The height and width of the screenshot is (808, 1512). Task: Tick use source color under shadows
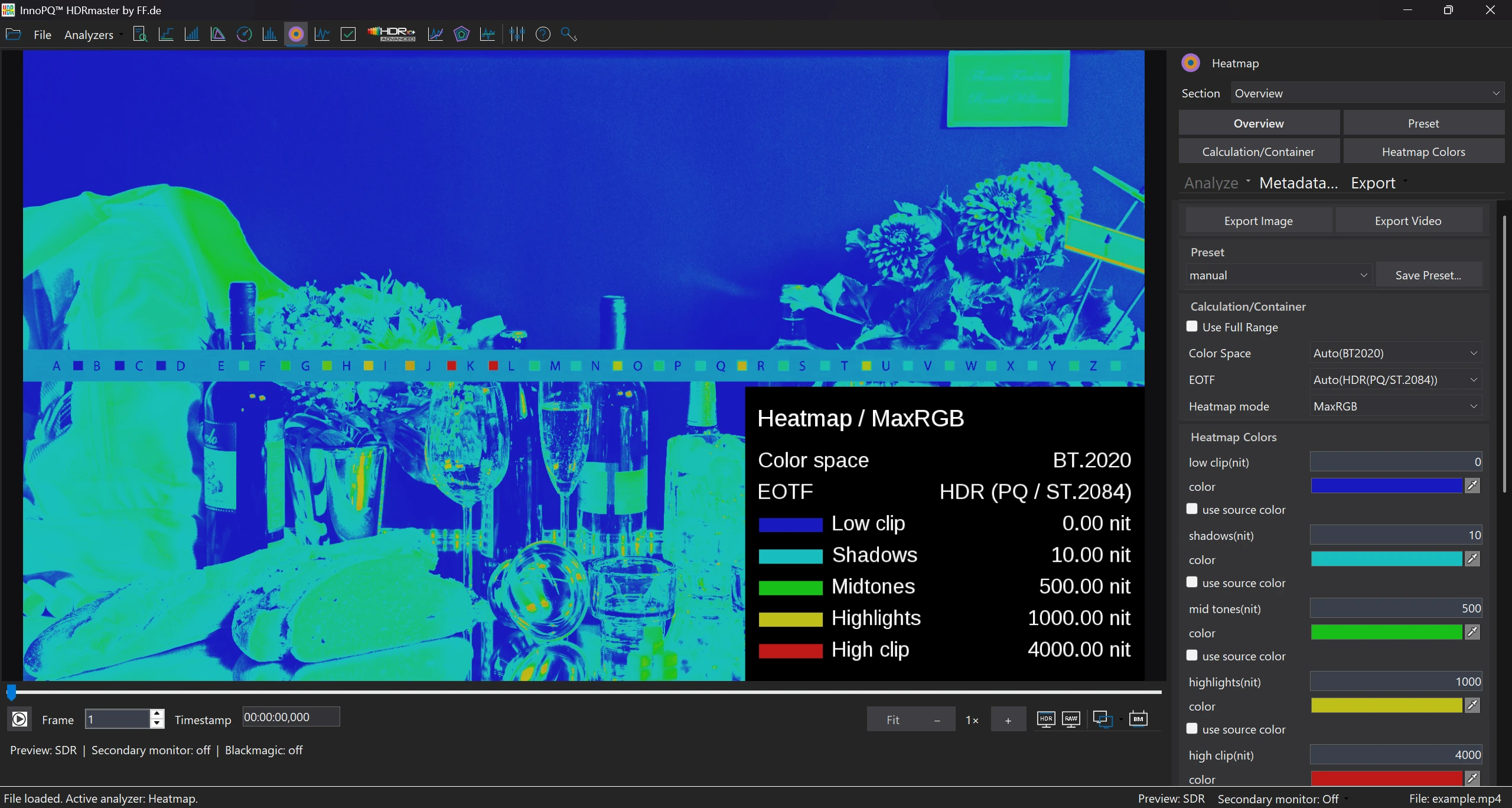pyautogui.click(x=1192, y=582)
